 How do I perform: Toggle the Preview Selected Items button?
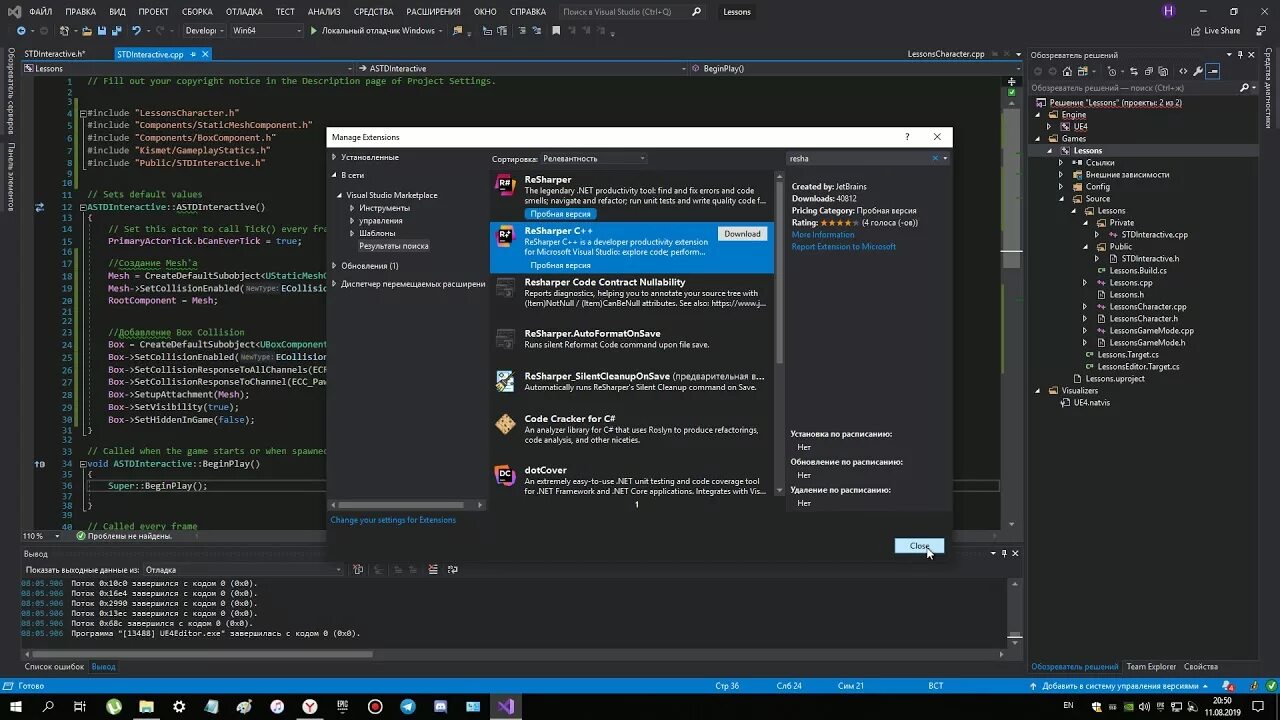click(1213, 71)
